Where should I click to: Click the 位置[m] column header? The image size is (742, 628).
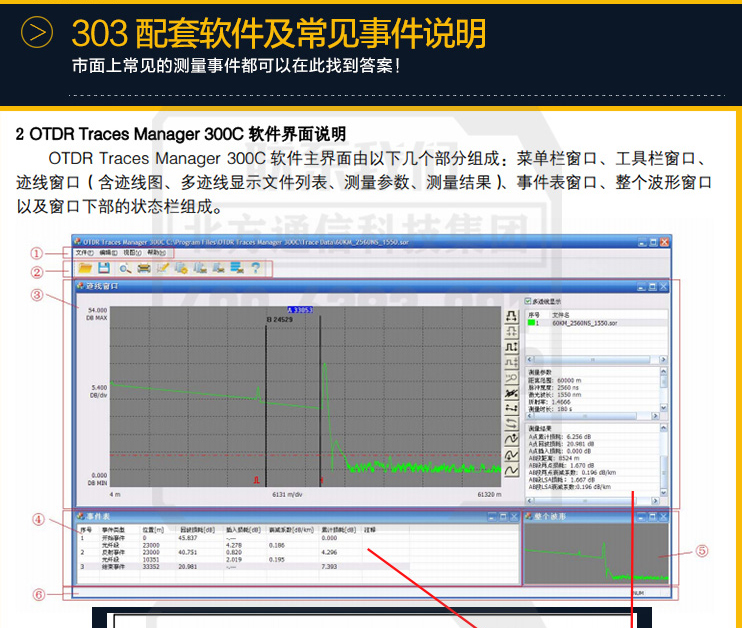click(153, 530)
